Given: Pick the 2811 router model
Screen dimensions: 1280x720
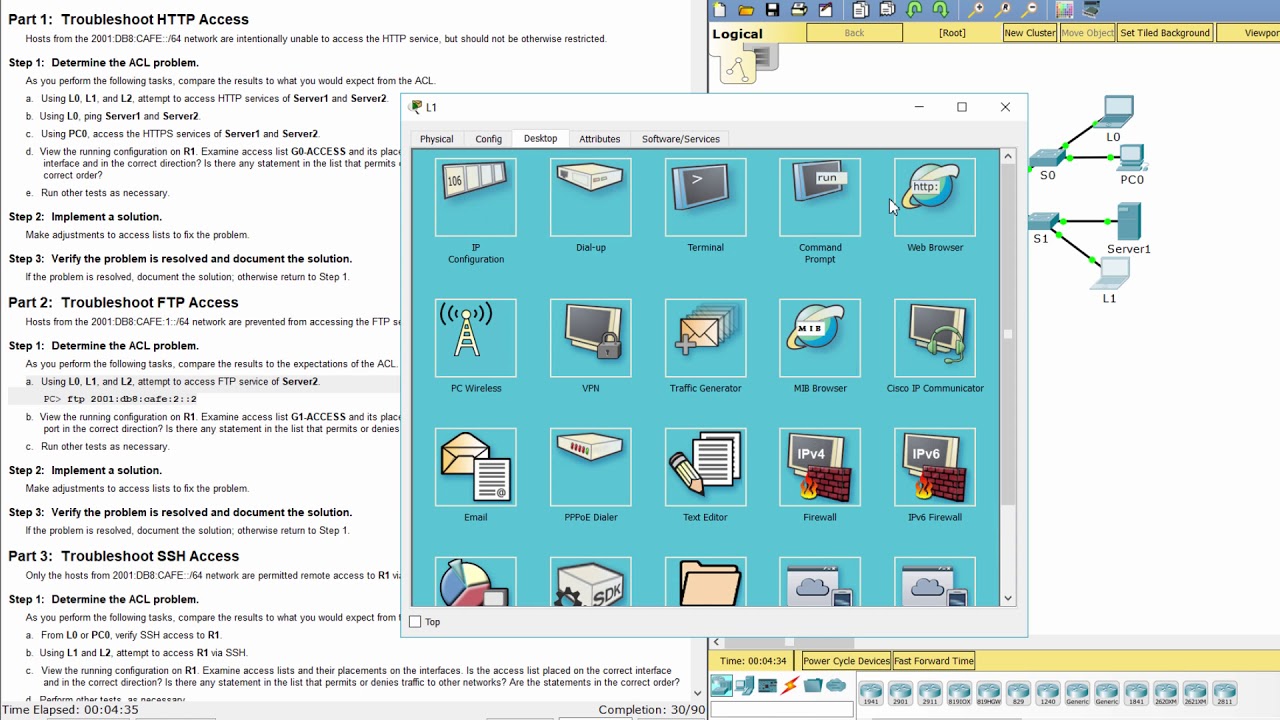Looking at the screenshot, I should pos(1225,692).
